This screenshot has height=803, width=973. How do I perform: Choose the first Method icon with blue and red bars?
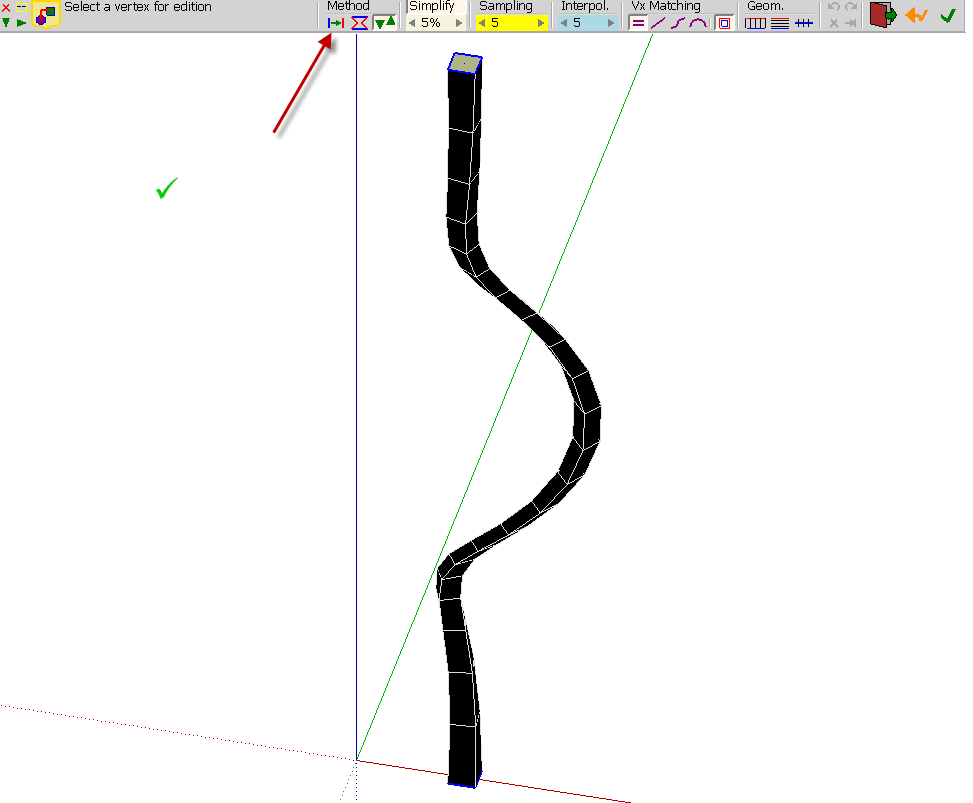336,23
